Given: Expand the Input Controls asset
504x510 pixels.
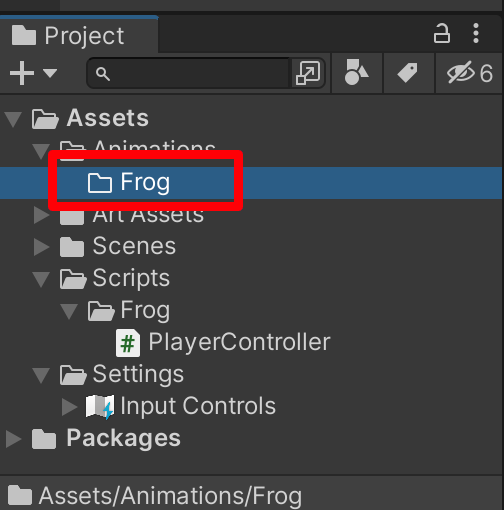Looking at the screenshot, I should [69, 407].
